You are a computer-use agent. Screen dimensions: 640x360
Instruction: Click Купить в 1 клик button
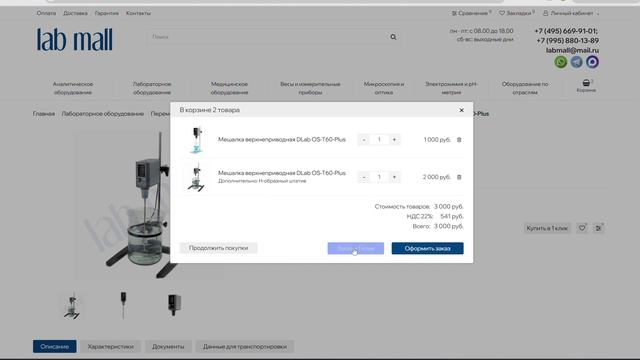coord(547,228)
